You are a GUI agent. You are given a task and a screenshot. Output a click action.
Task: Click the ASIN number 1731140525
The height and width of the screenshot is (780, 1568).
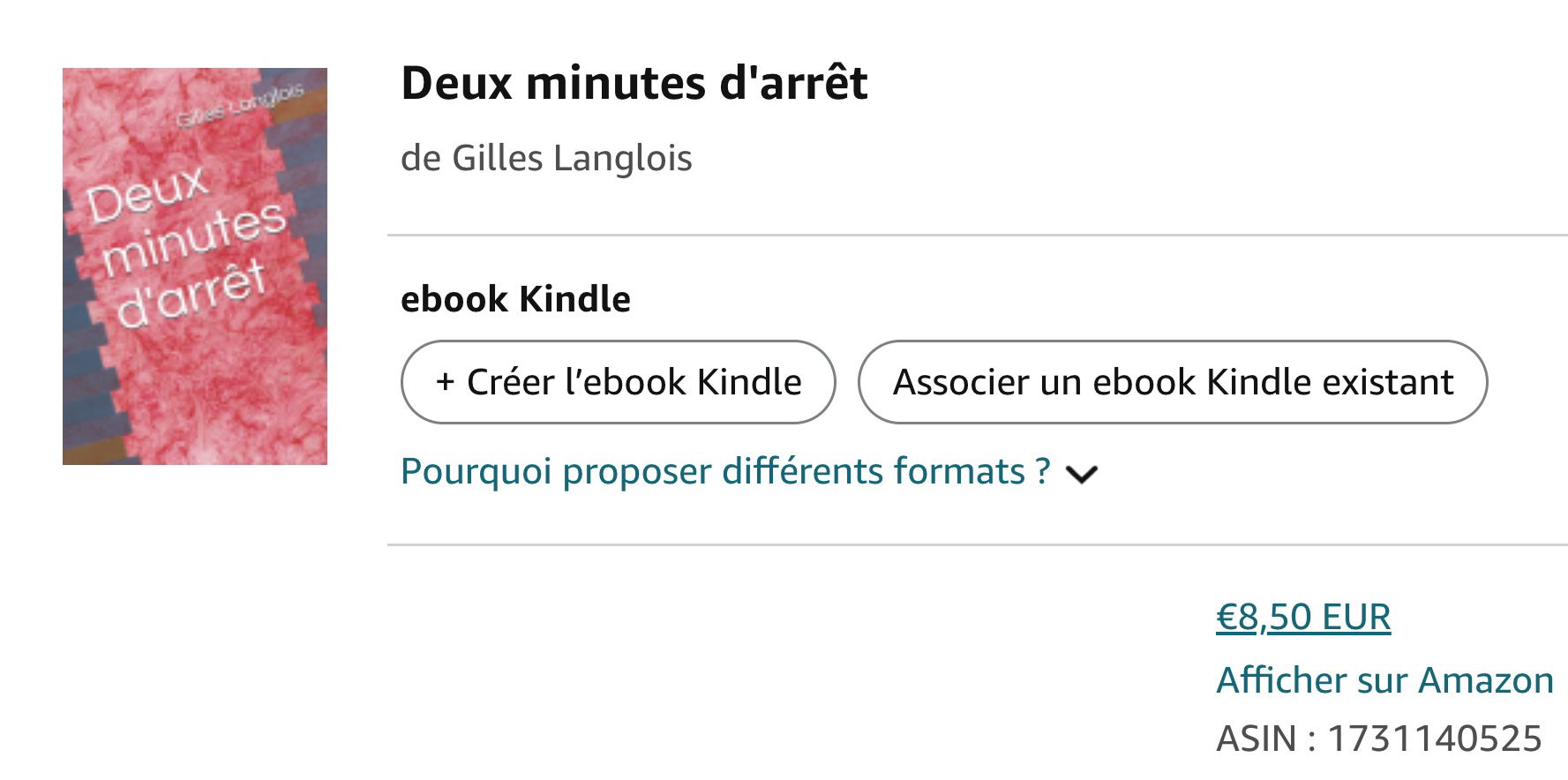1434,739
